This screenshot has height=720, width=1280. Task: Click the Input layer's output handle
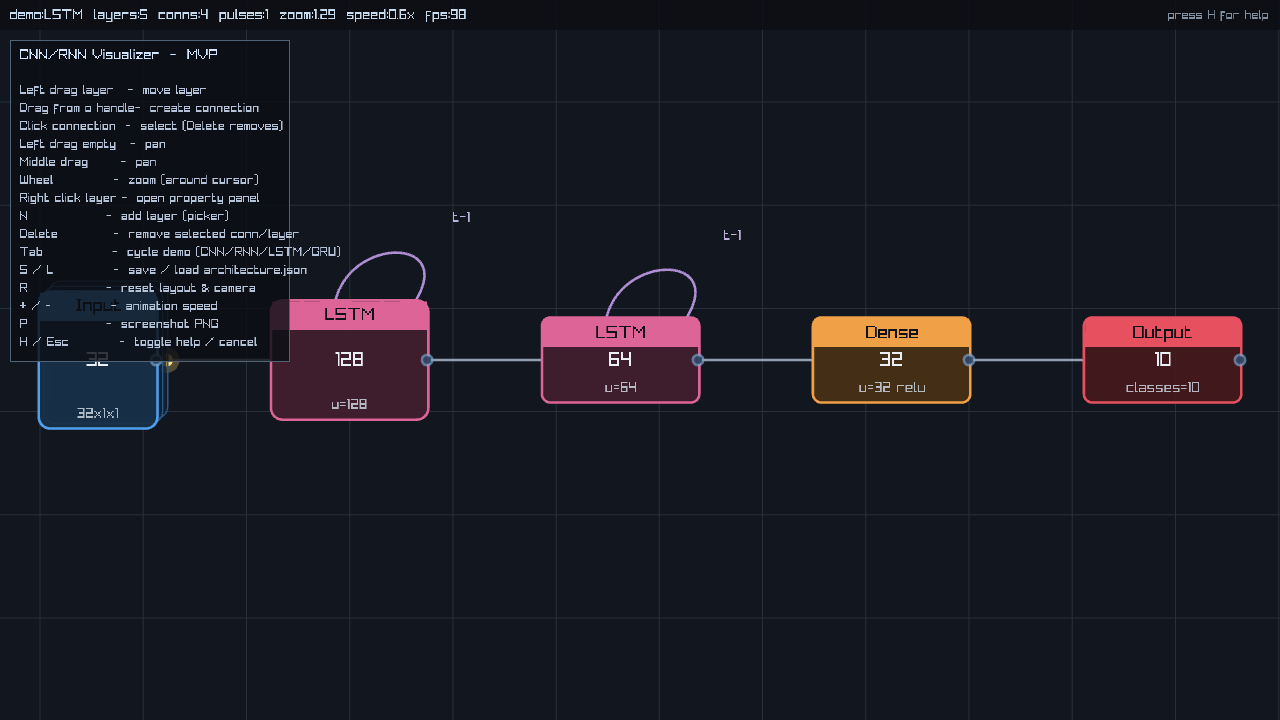point(156,360)
